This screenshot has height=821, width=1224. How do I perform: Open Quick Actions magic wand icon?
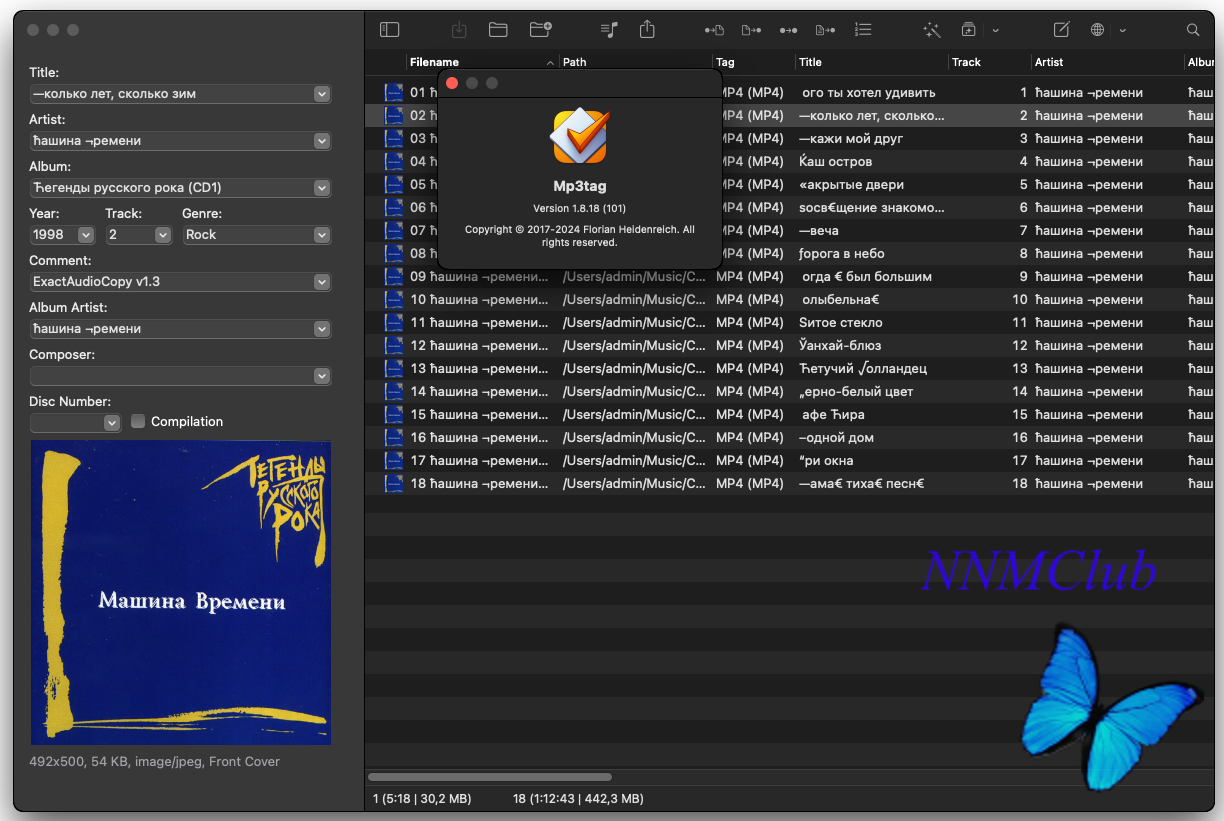click(932, 30)
